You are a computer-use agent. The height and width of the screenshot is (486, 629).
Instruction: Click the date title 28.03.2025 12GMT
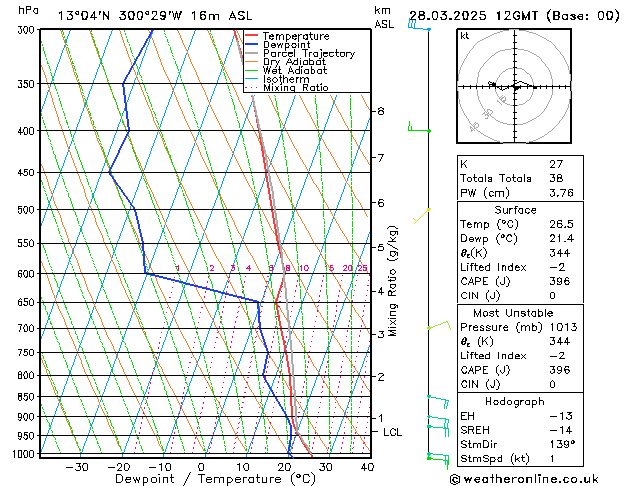coord(473,16)
